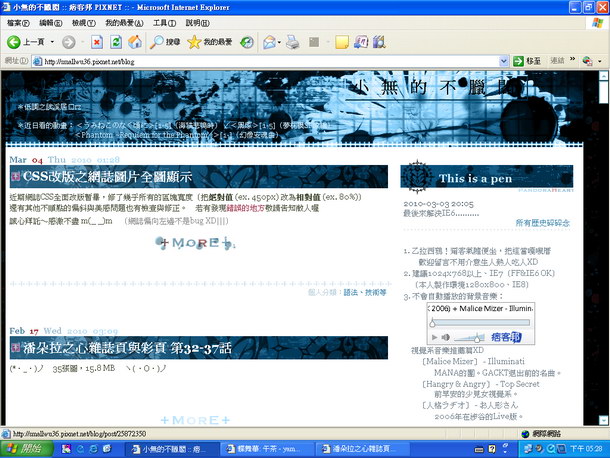610x458 pixels.
Task: Open the File menu
Action: pyautogui.click(x=18, y=23)
